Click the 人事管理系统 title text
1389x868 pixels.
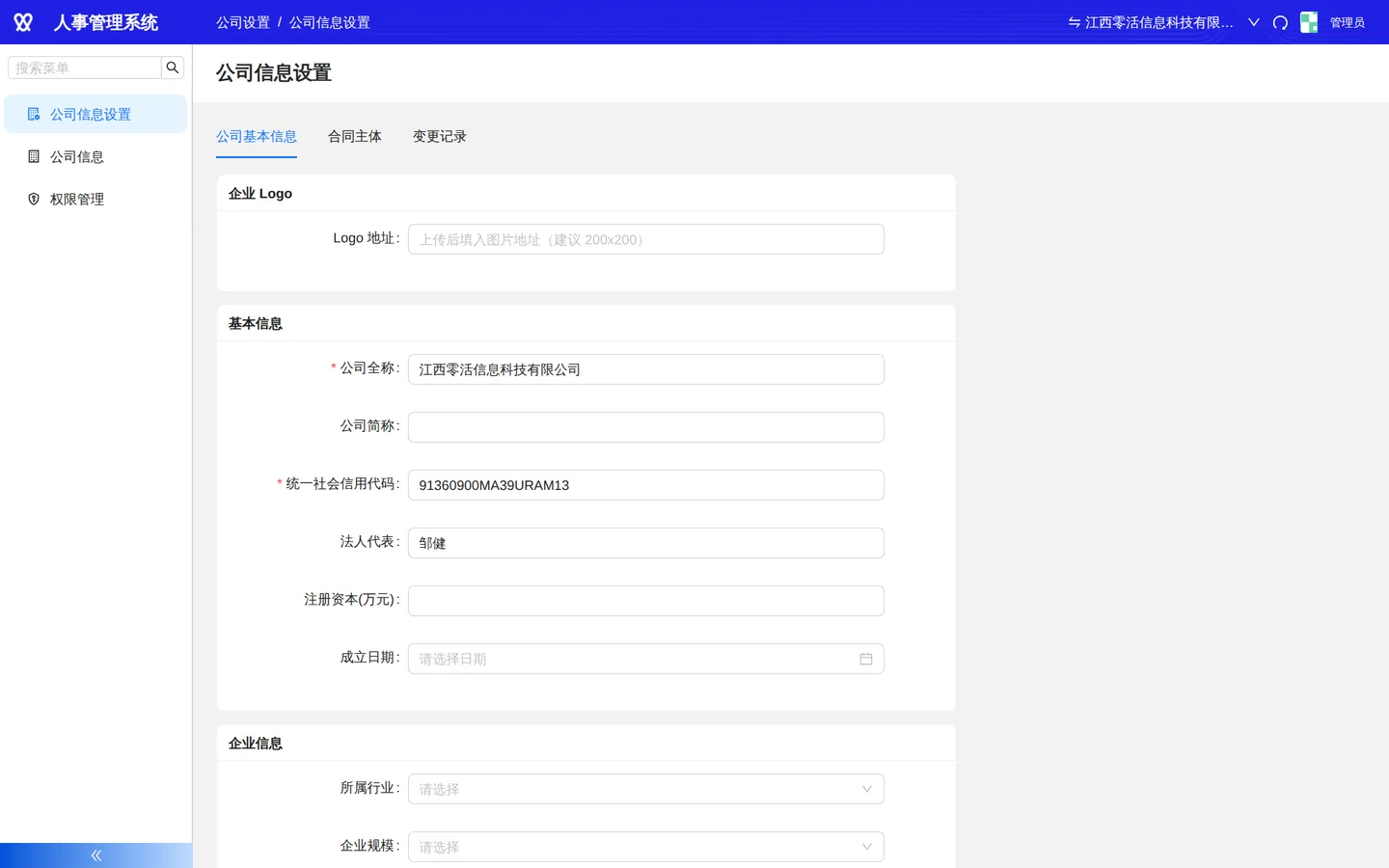click(106, 22)
